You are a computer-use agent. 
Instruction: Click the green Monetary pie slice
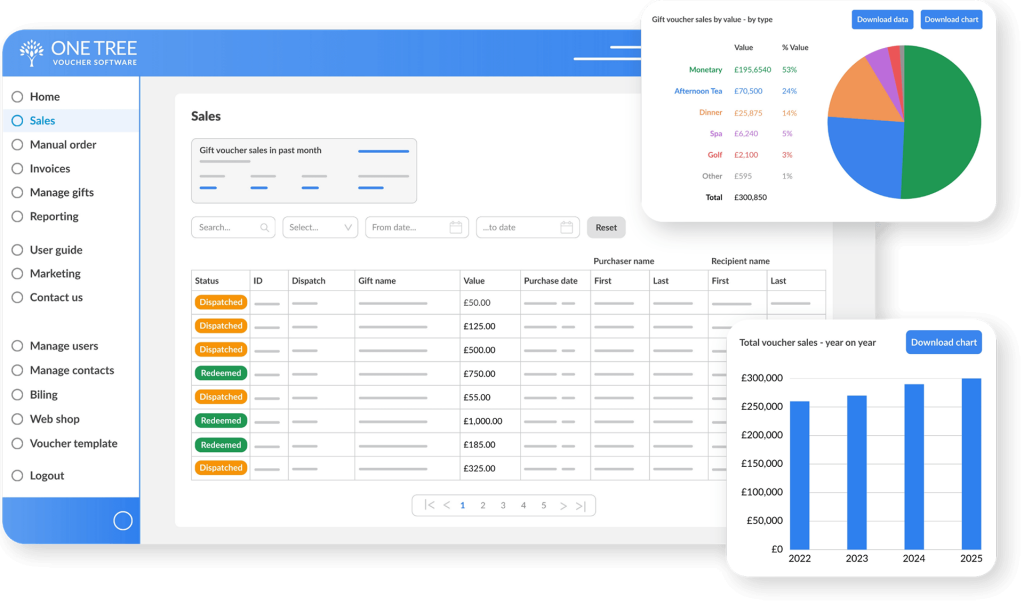[x=944, y=122]
